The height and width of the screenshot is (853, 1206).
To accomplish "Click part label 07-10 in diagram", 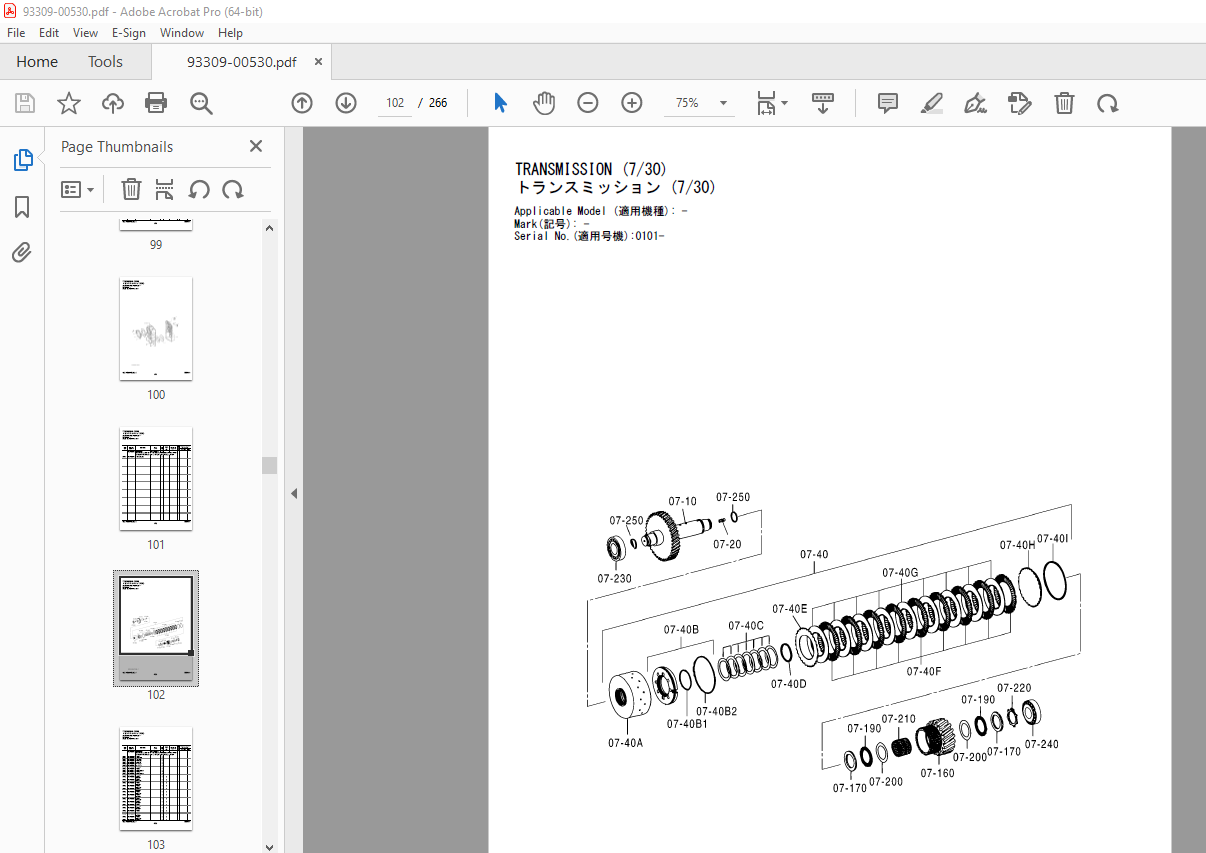I will 683,502.
